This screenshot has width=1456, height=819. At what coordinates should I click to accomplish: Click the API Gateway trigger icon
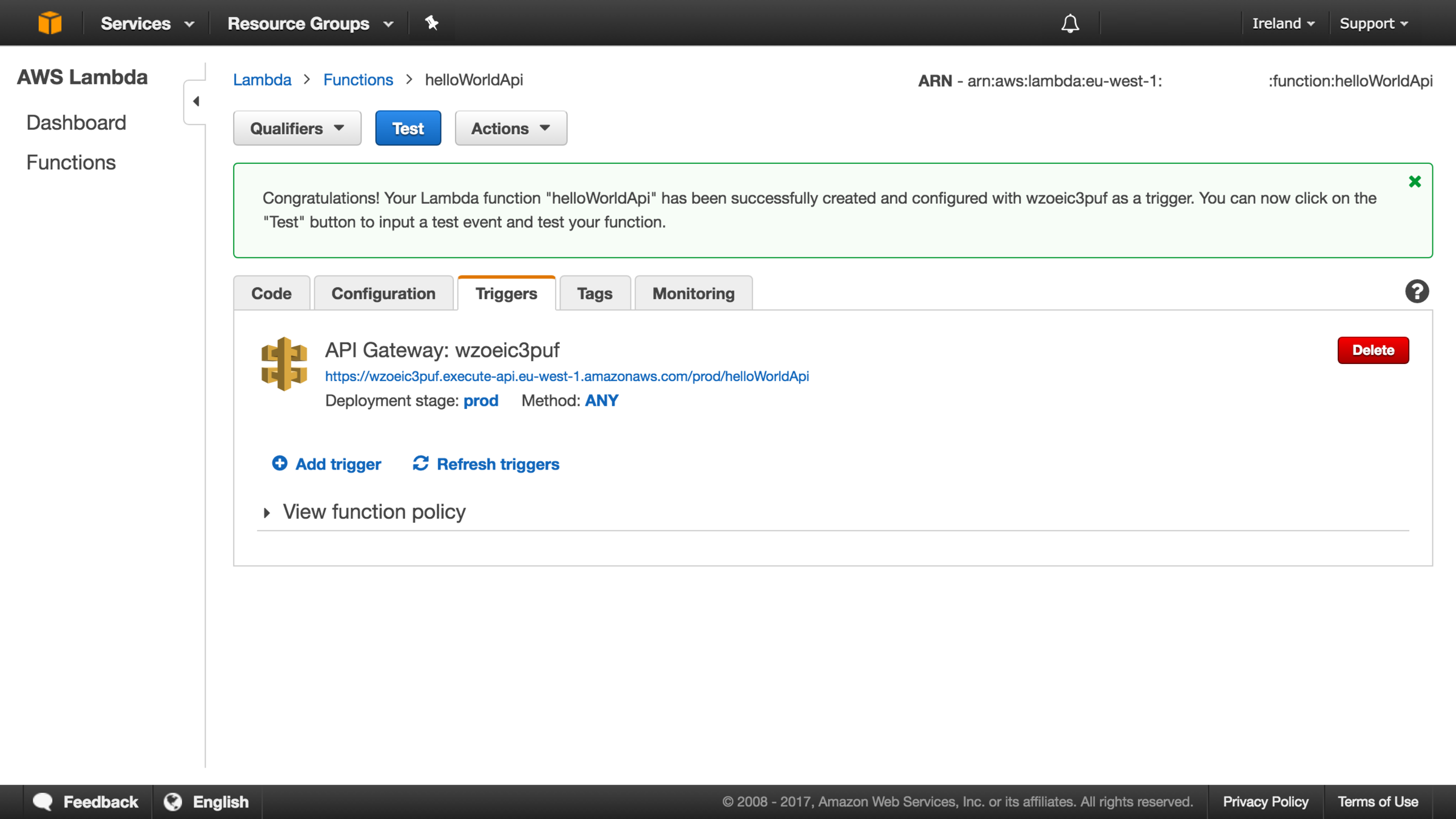pyautogui.click(x=284, y=364)
